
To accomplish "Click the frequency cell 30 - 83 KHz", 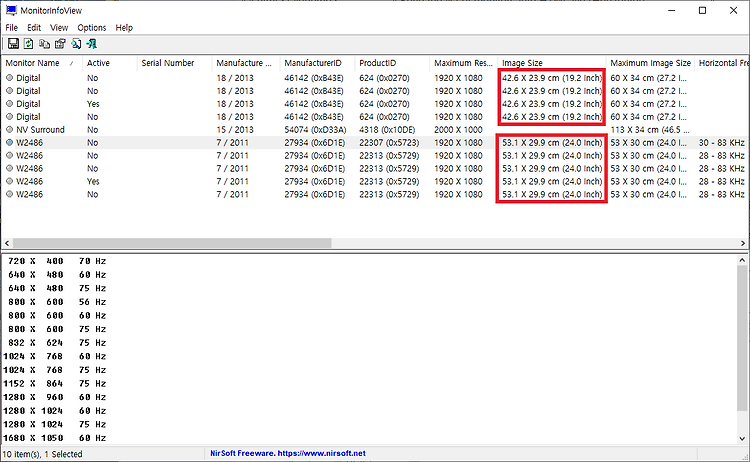I will [721, 143].
